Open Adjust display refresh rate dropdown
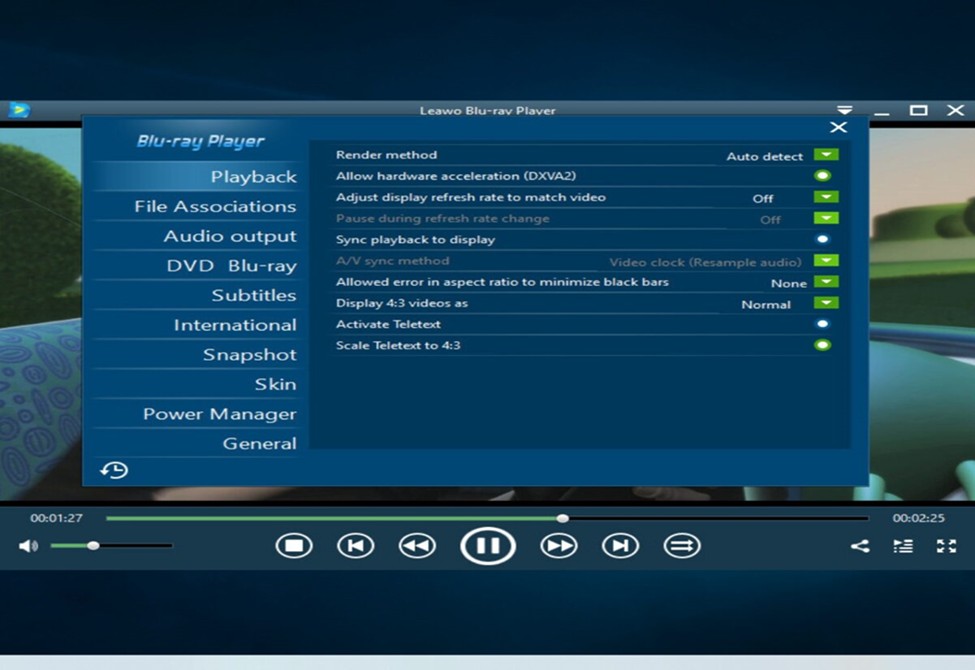 point(825,198)
